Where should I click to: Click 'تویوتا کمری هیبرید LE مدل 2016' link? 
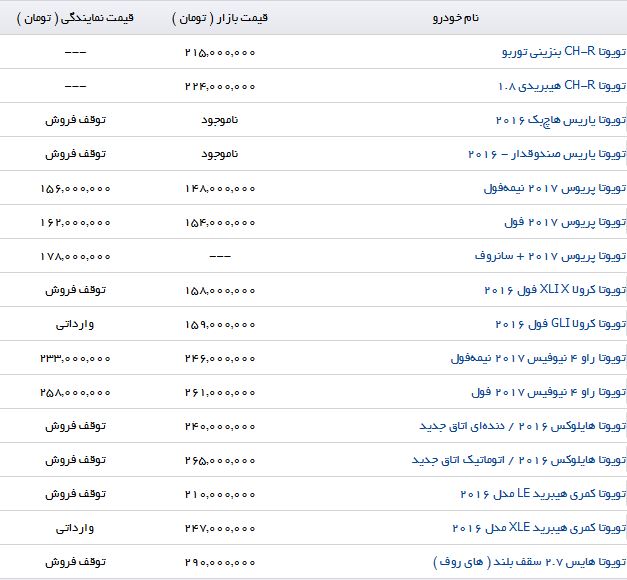[x=543, y=494]
